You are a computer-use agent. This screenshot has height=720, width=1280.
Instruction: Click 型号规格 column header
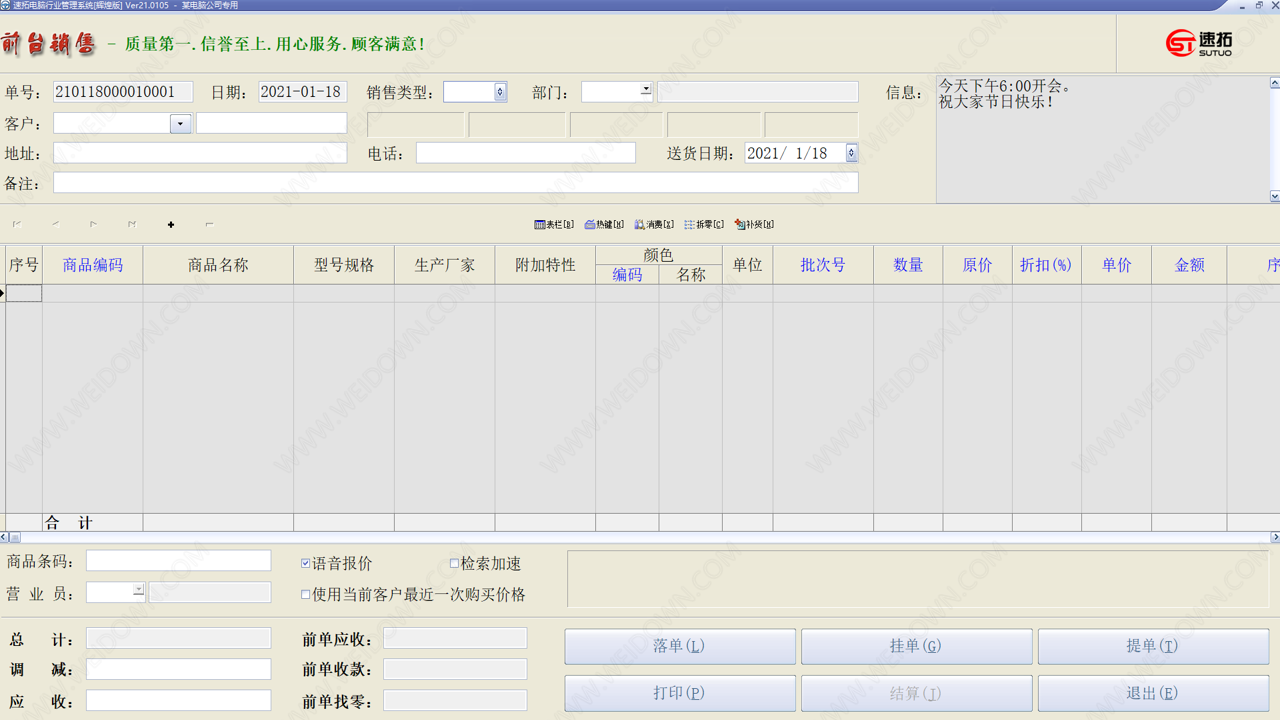coord(344,265)
